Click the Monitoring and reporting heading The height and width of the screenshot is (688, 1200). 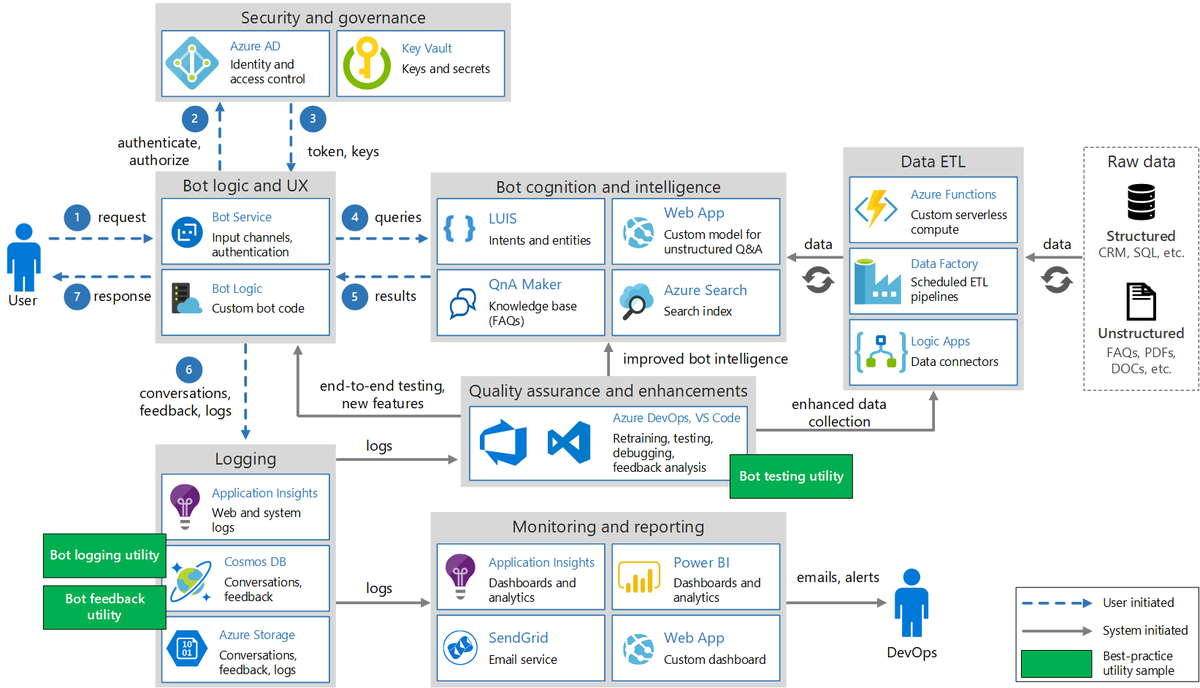point(608,527)
